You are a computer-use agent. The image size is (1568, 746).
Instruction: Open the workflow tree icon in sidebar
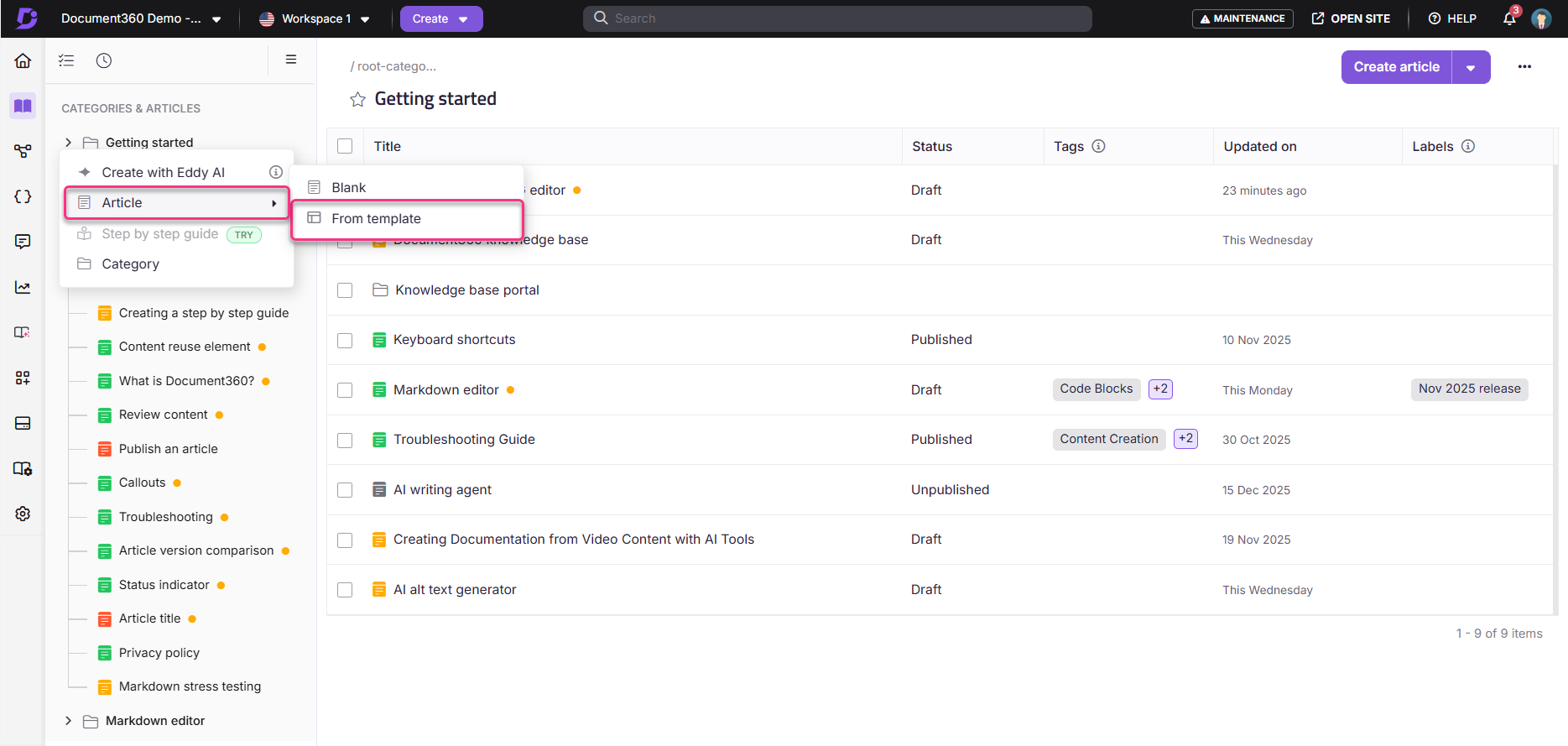[x=23, y=151]
